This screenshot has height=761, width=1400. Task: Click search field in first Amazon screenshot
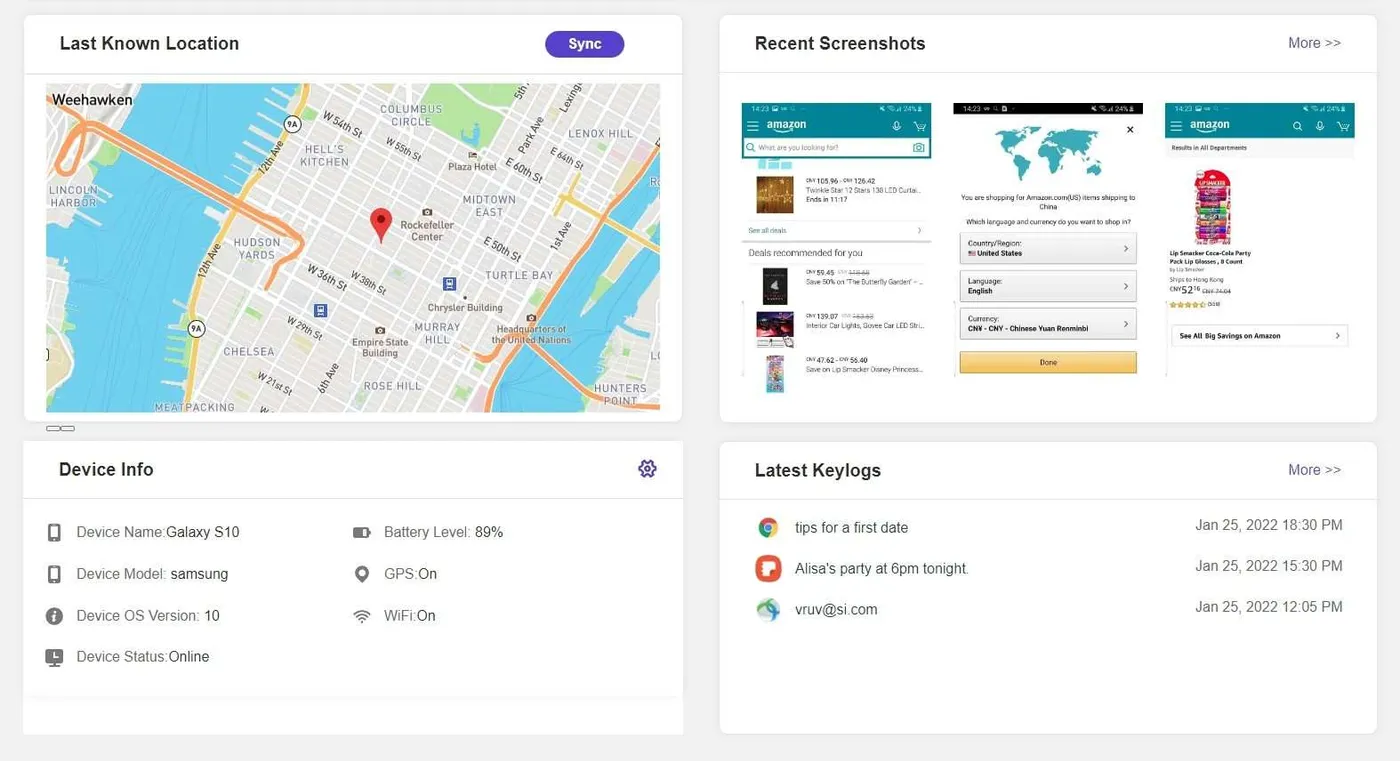(x=836, y=148)
